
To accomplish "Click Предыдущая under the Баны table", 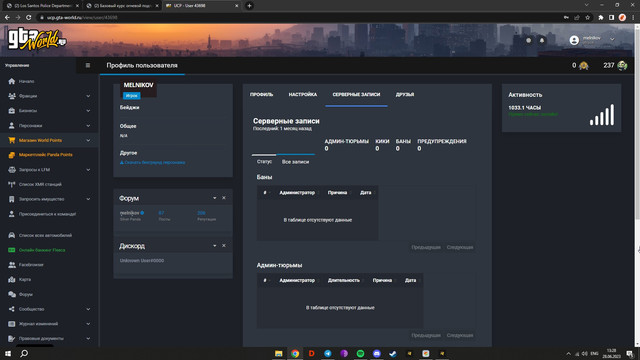I will [x=426, y=247].
